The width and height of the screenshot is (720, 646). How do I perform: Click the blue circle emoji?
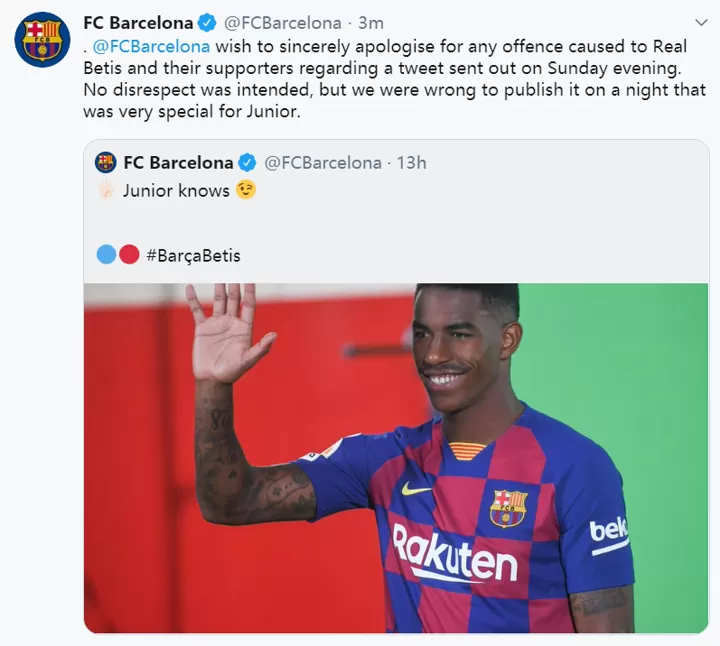(106, 255)
